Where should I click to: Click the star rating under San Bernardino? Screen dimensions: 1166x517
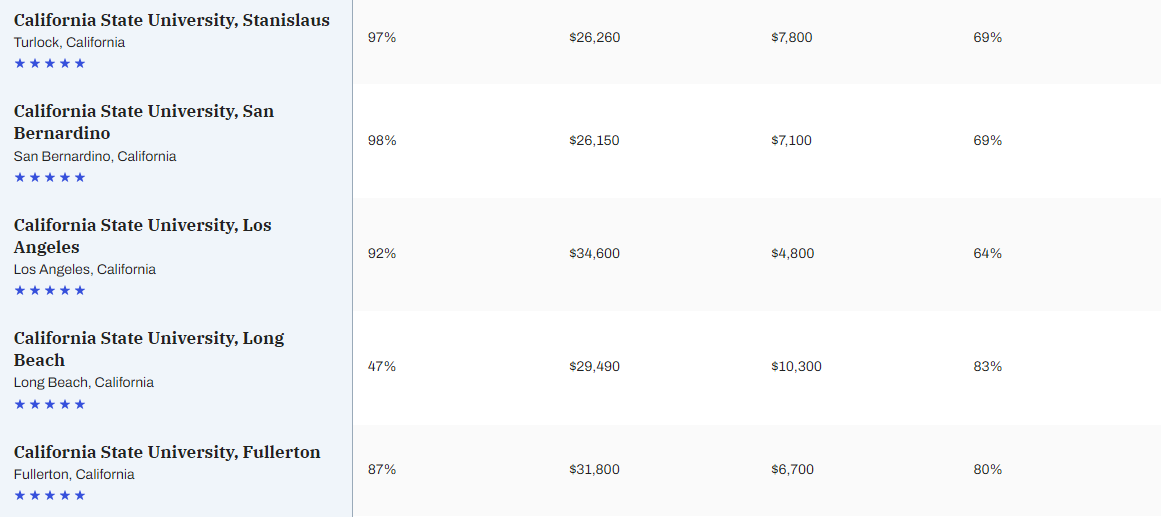point(50,177)
